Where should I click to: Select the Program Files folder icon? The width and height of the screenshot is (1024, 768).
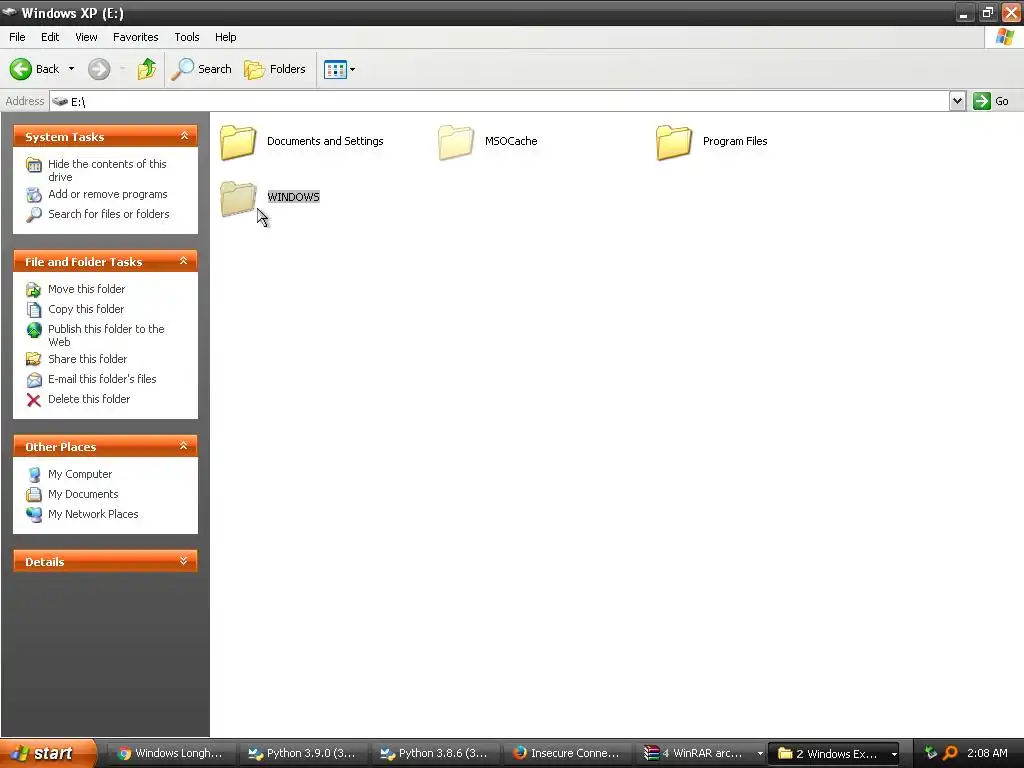point(674,142)
